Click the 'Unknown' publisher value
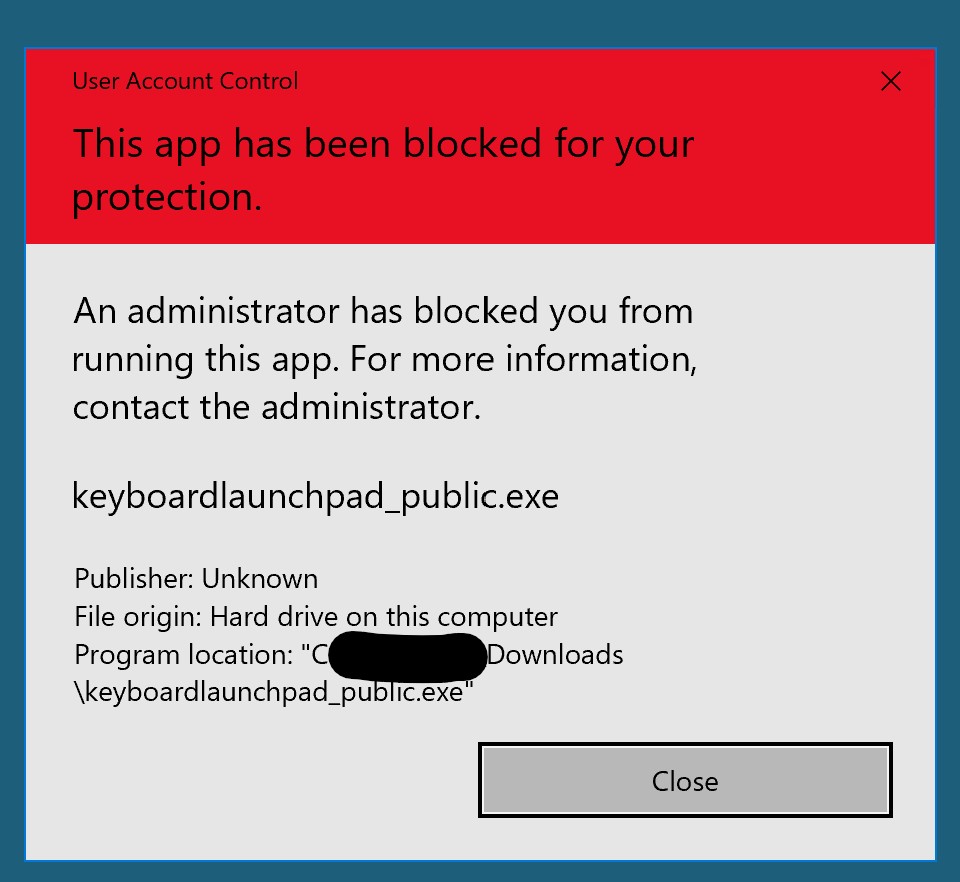 tap(260, 579)
